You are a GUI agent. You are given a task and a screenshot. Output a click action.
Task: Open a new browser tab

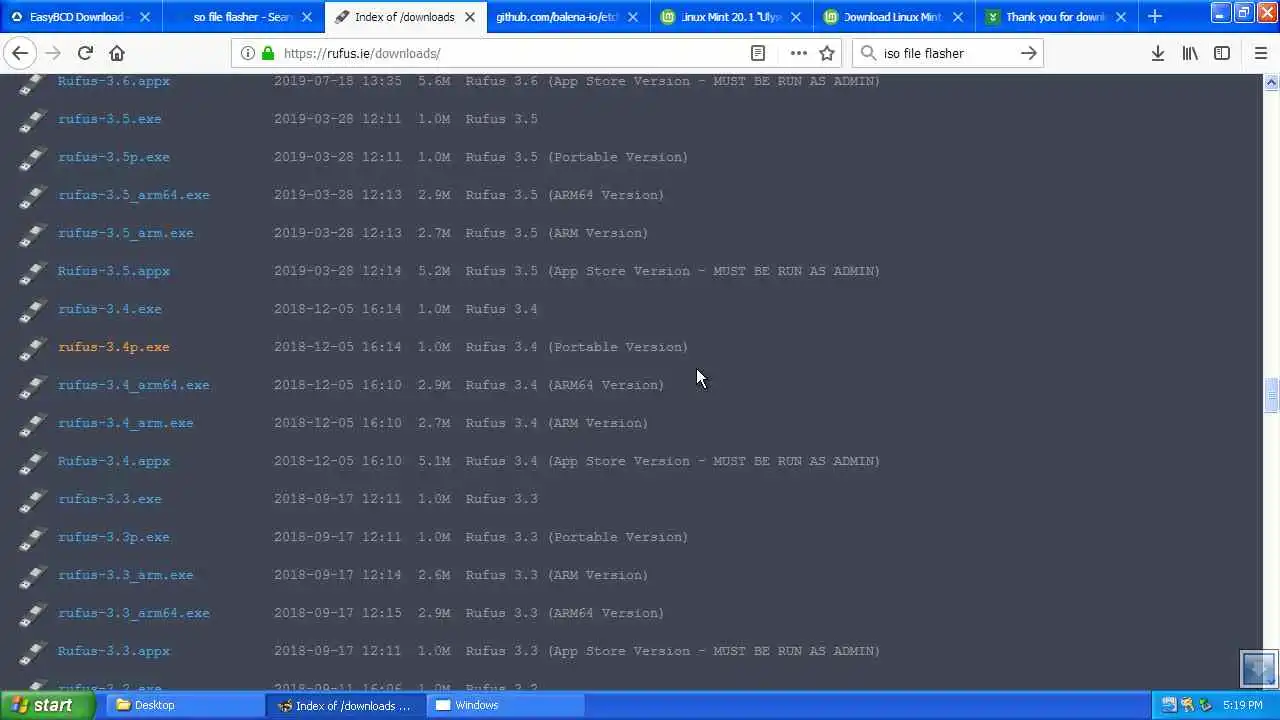click(1155, 16)
